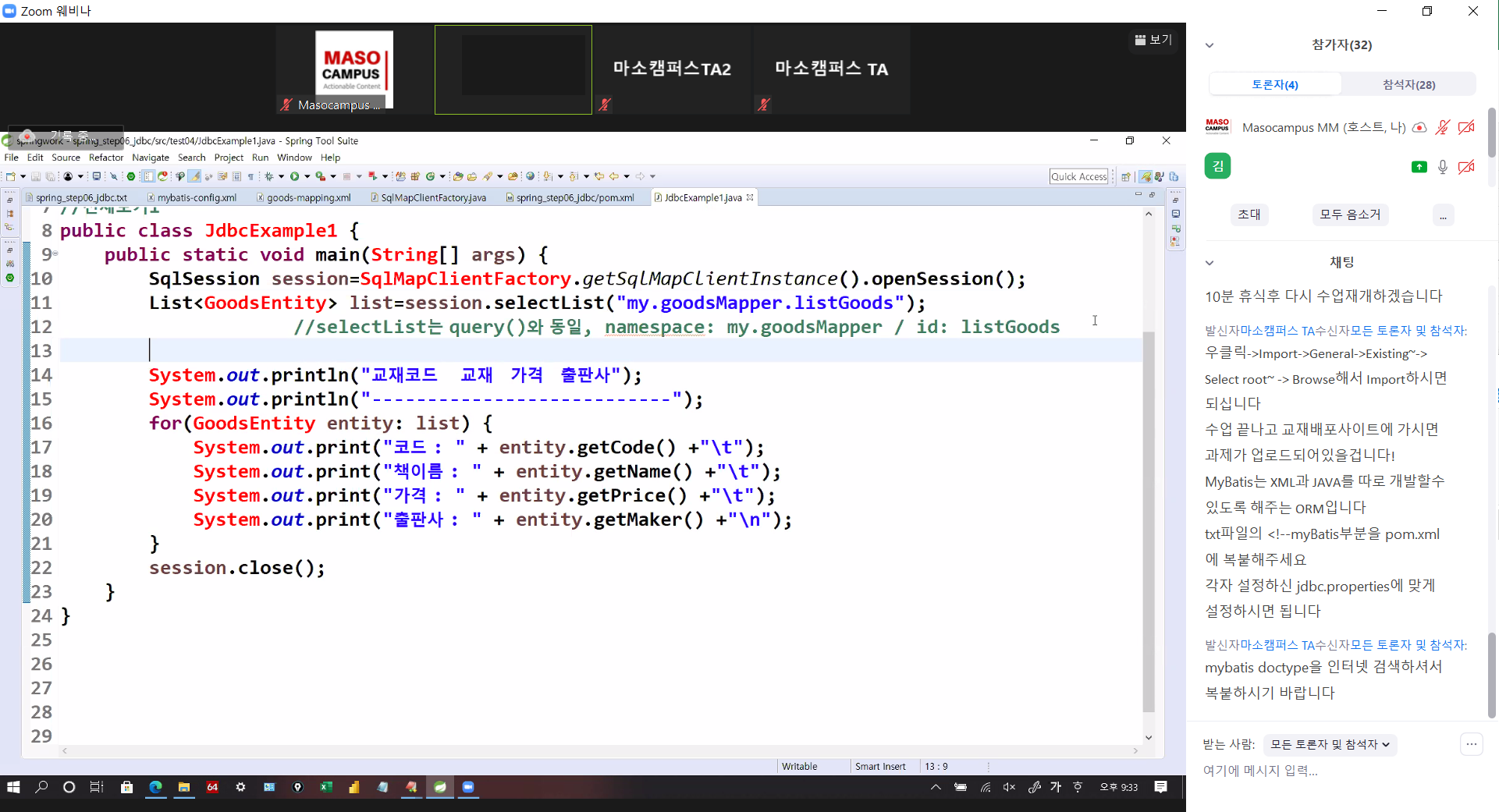Click the Debug bug icon in toolbar
Image resolution: width=1499 pixels, height=812 pixels.
pos(269,176)
